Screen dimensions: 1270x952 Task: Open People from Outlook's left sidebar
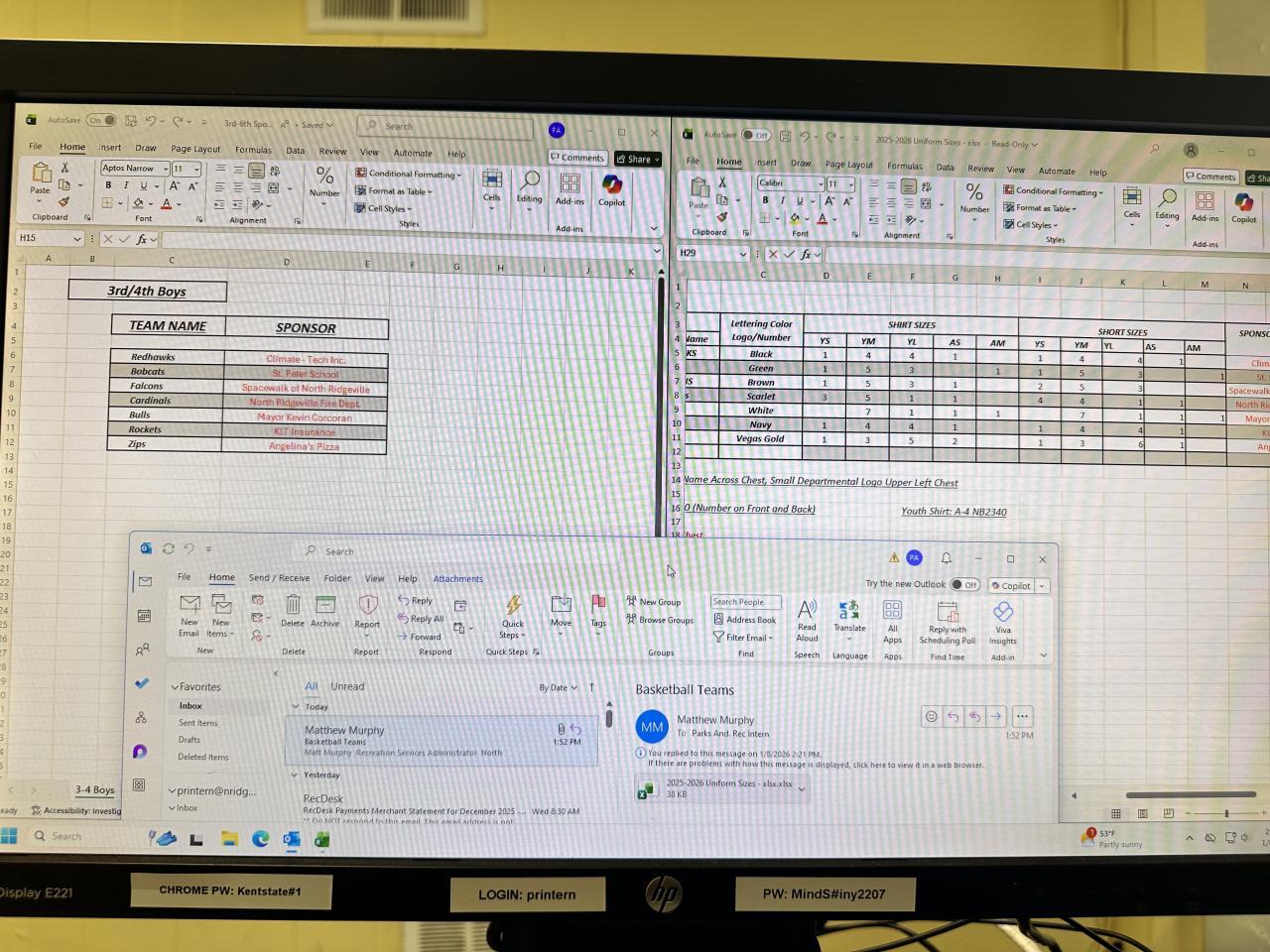coord(143,650)
